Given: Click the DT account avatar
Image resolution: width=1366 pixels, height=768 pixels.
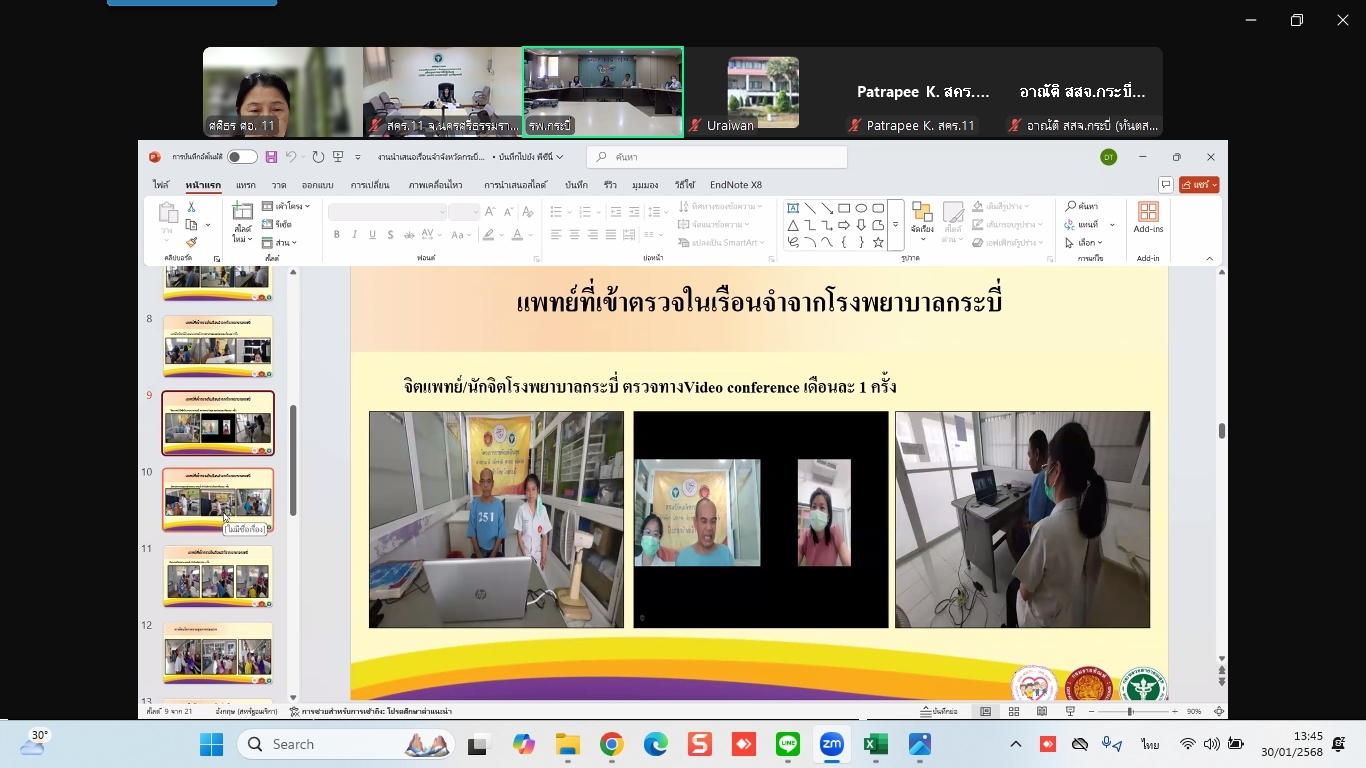Looking at the screenshot, I should [x=1108, y=157].
